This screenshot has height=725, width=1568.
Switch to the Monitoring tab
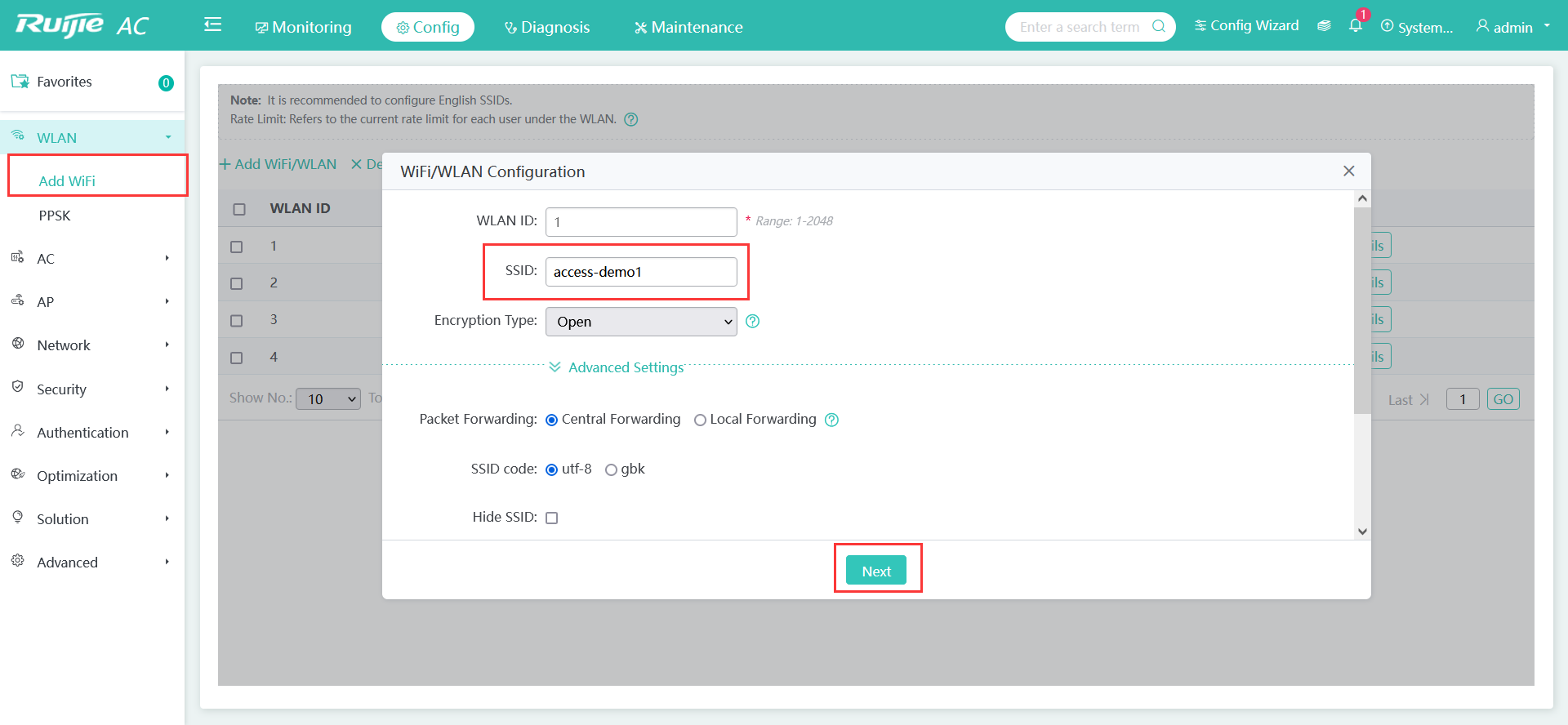(304, 27)
